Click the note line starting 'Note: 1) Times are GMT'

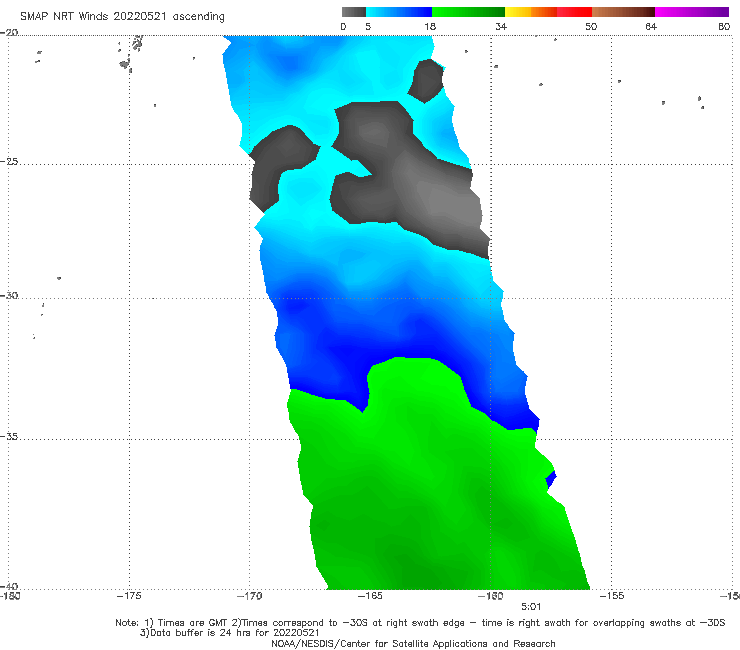(x=420, y=623)
